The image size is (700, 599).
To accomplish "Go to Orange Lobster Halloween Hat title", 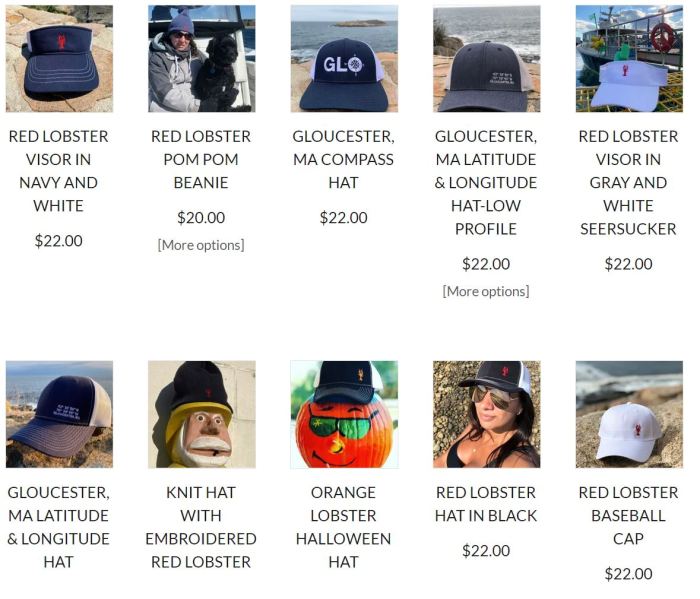I will pos(343,527).
